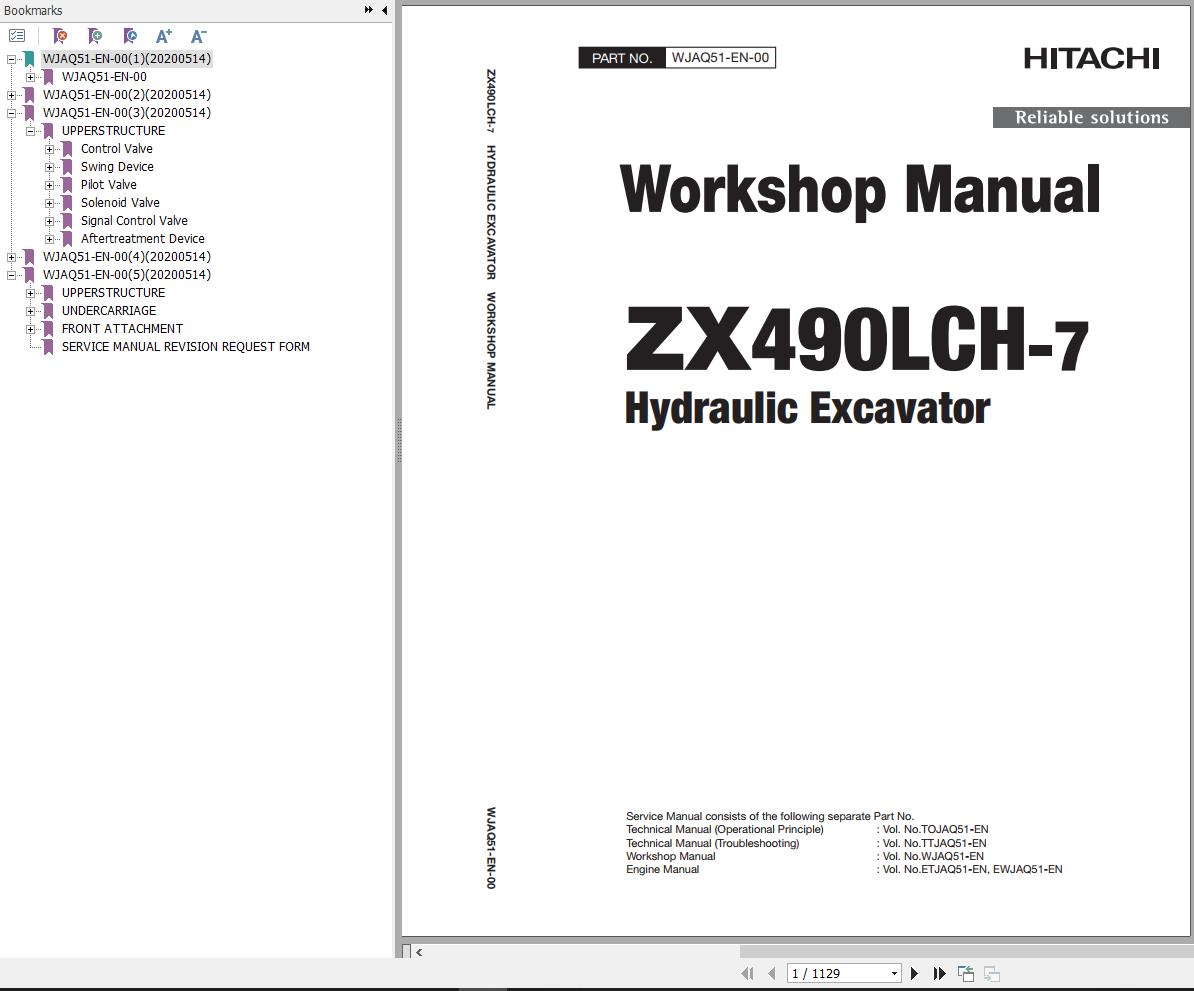Jump to the last page

(x=939, y=973)
